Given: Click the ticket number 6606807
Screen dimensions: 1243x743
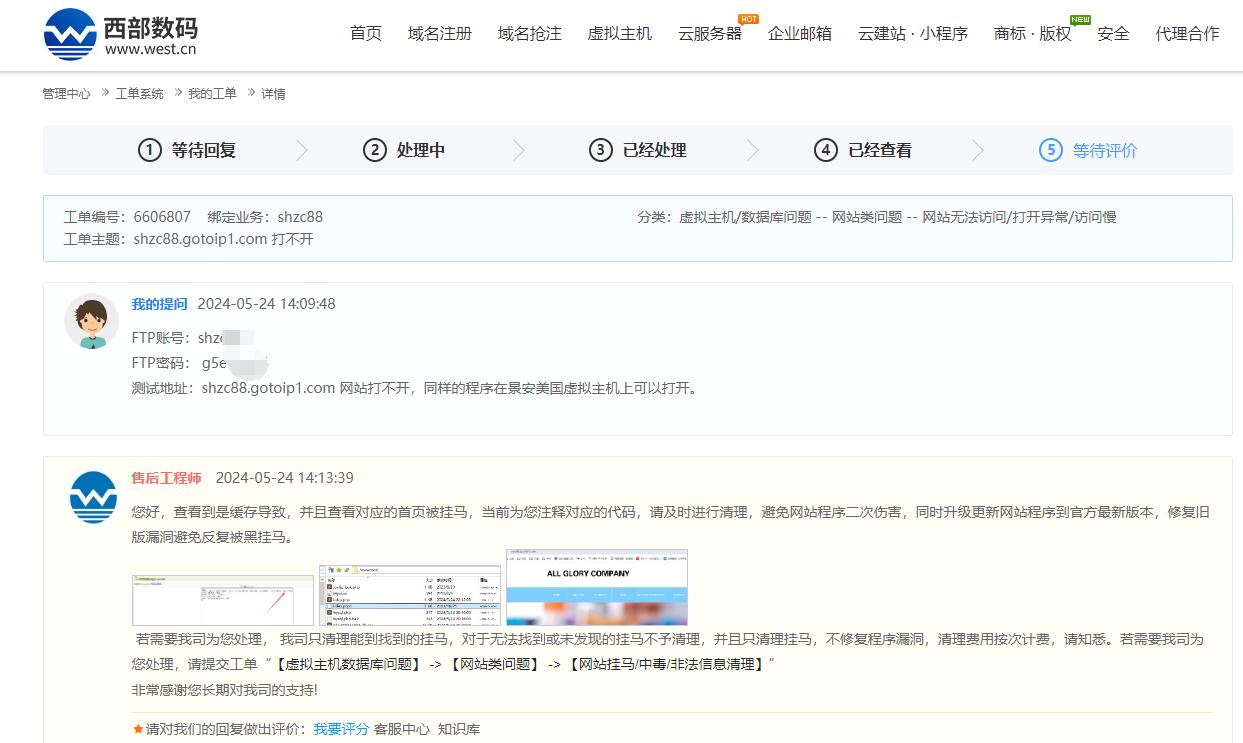Looking at the screenshot, I should (162, 217).
